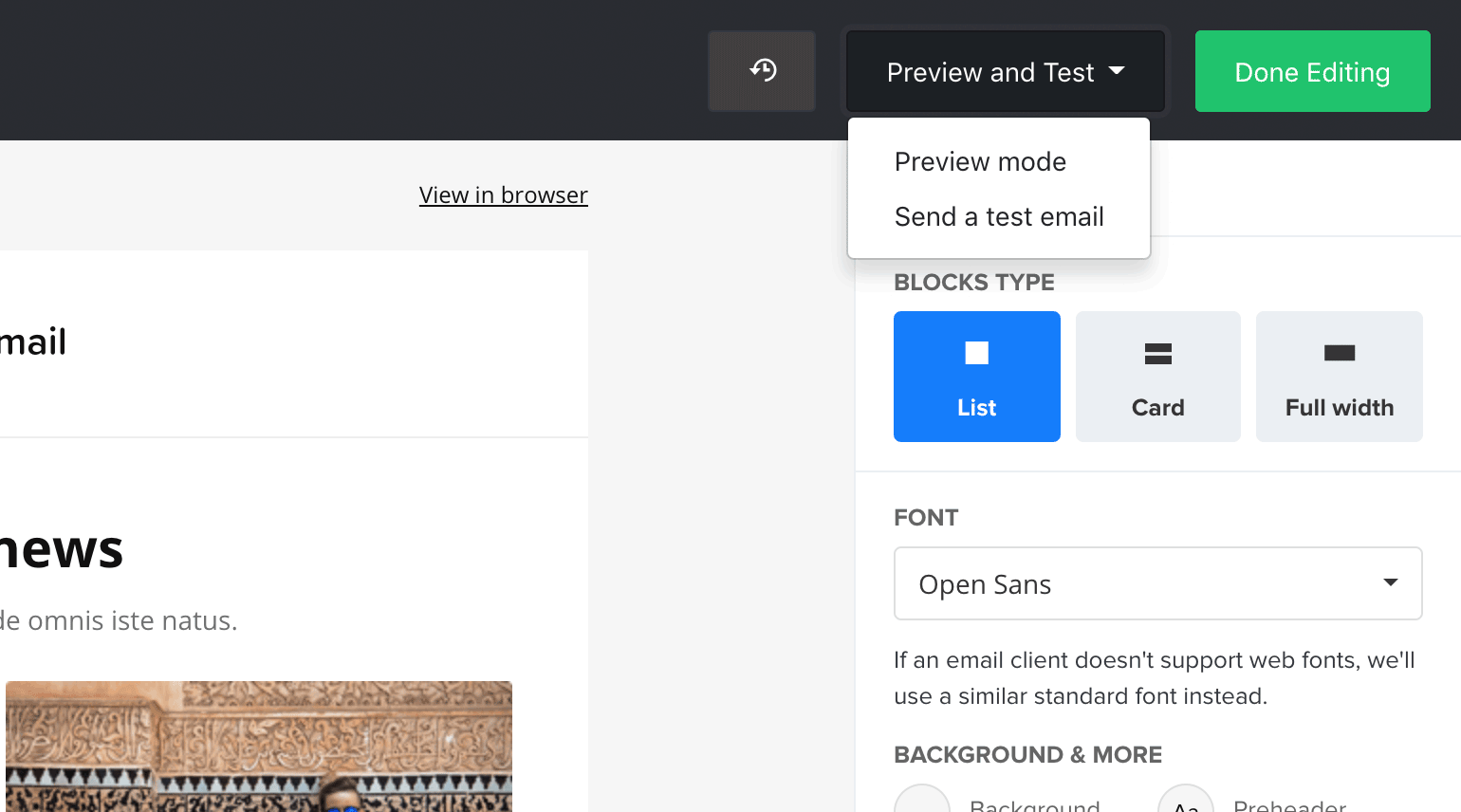Choose Send a test email
The height and width of the screenshot is (812, 1461).
pyautogui.click(x=999, y=216)
